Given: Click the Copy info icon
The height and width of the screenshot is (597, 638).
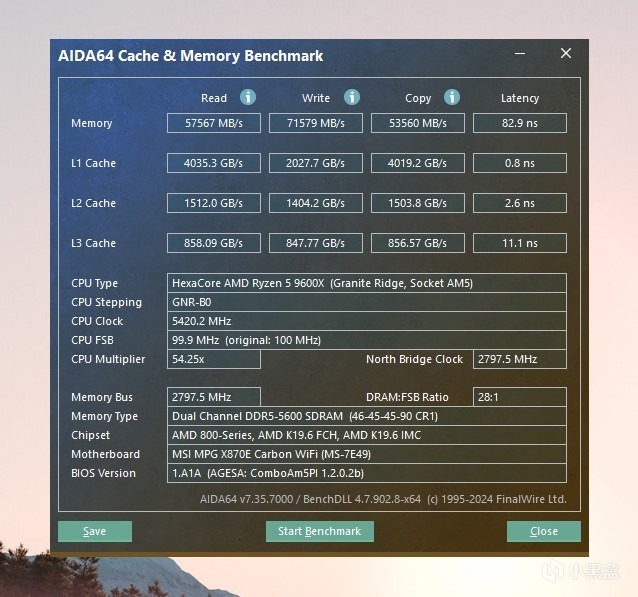Looking at the screenshot, I should [452, 97].
